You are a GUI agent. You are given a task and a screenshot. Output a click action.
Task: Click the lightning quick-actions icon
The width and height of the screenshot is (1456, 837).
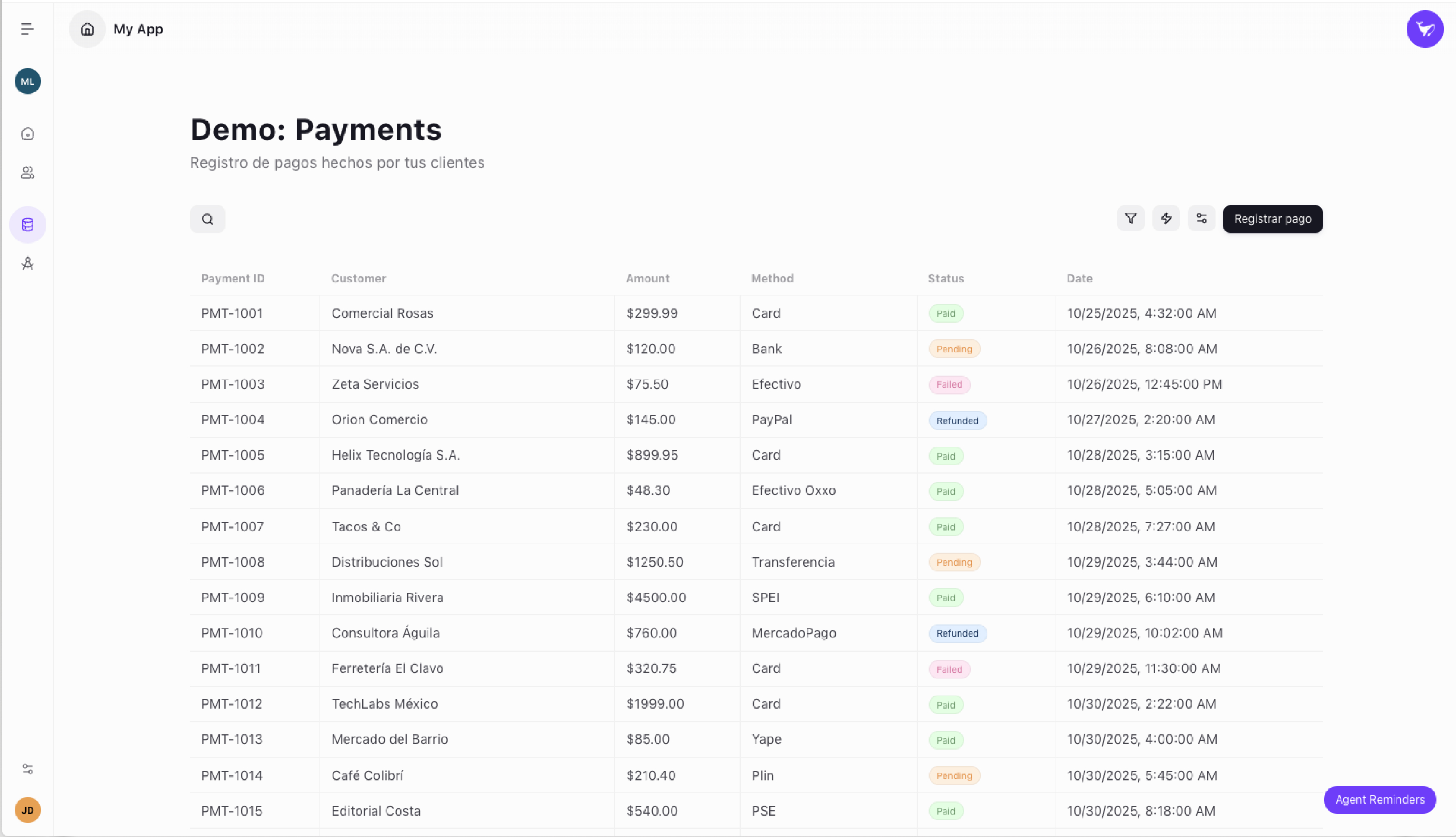click(x=1166, y=218)
